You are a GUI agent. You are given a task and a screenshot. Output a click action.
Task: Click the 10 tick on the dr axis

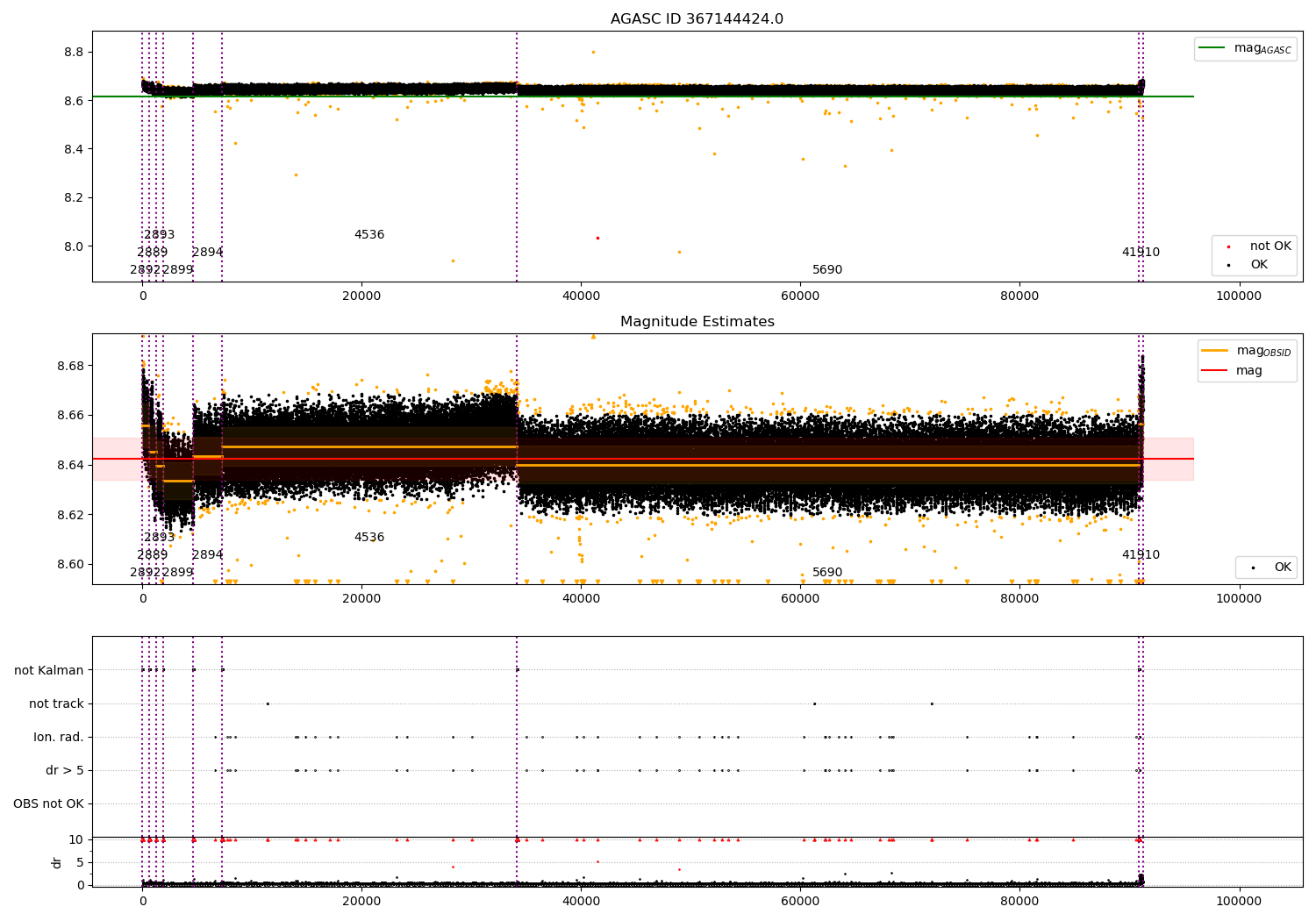click(76, 839)
